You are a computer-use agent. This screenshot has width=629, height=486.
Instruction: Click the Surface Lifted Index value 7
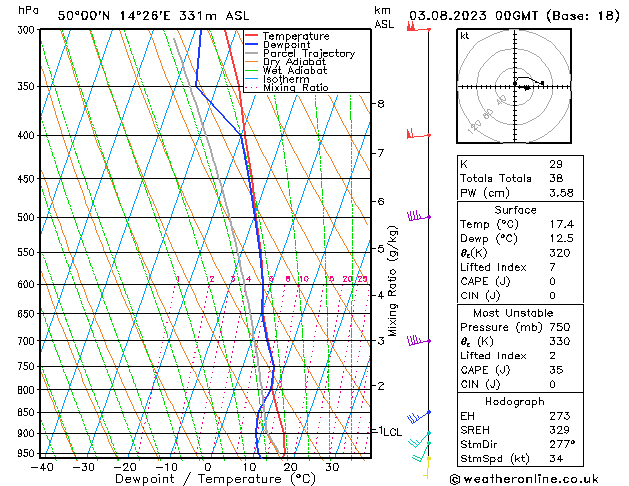click(552, 267)
